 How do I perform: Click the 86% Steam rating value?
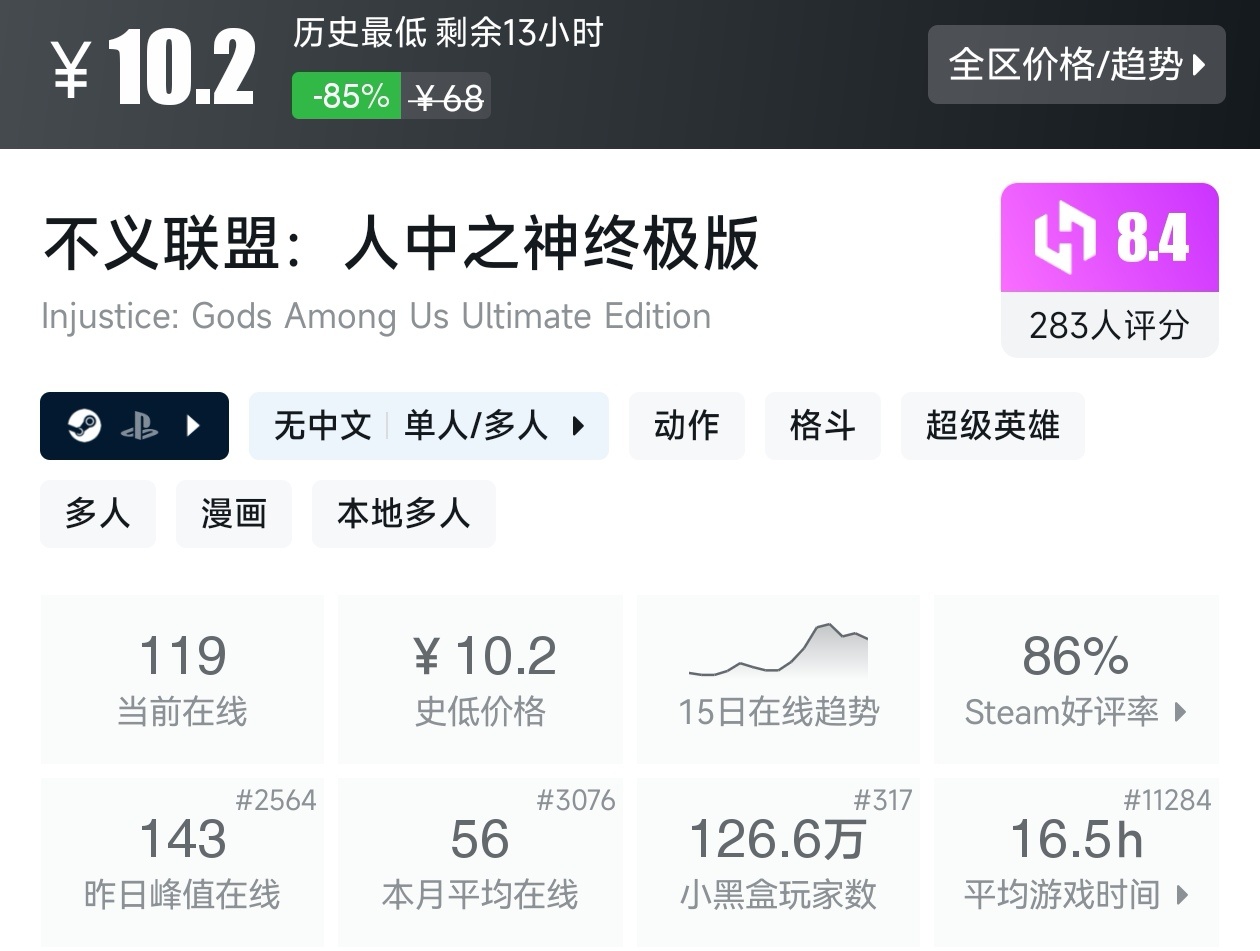1075,656
